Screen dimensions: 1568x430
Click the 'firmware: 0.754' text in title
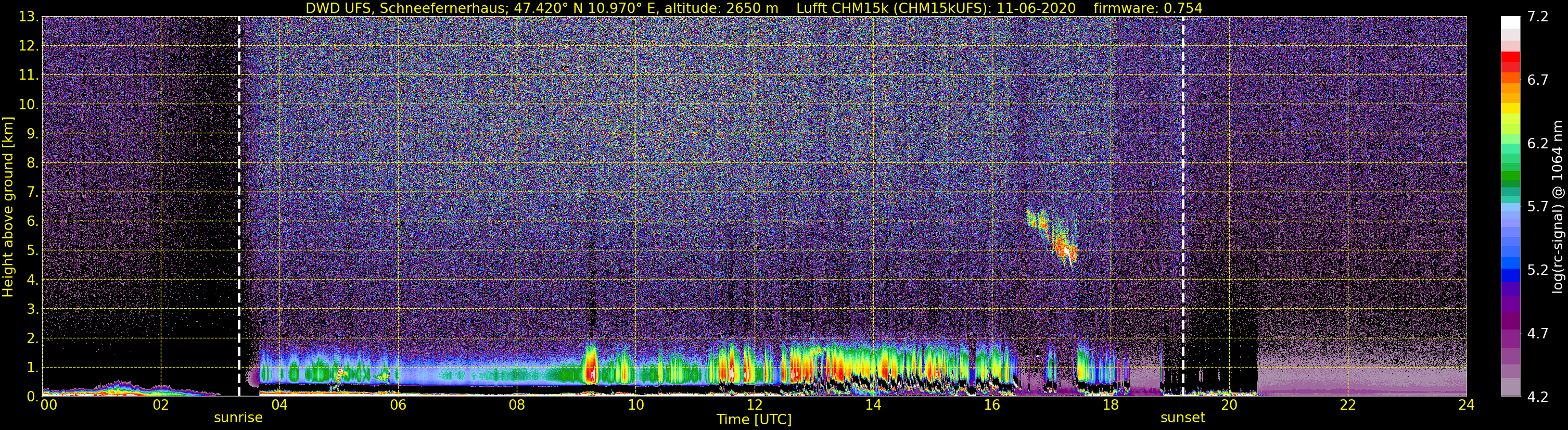[1148, 8]
